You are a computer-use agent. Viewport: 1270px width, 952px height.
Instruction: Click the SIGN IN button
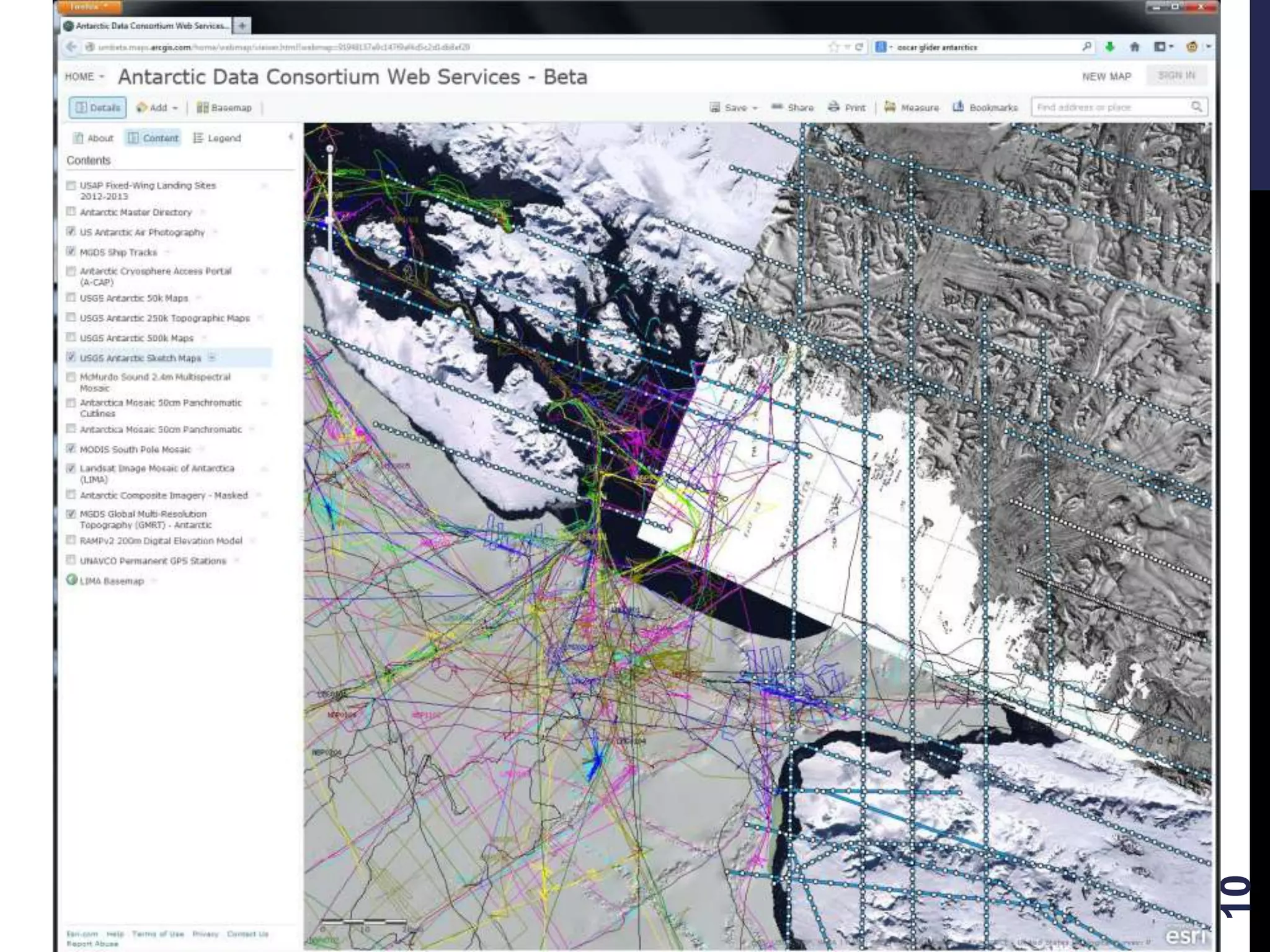1176,76
